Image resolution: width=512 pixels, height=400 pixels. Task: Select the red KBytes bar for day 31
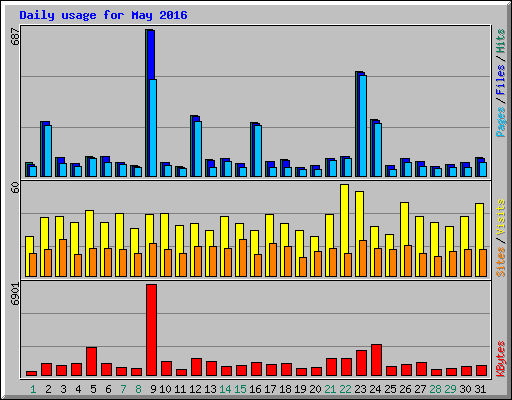(481, 371)
